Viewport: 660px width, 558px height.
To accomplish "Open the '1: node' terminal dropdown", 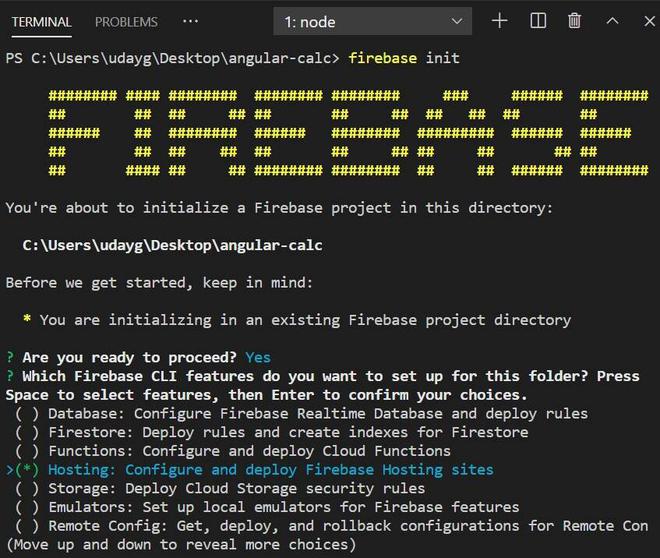I will [373, 21].
